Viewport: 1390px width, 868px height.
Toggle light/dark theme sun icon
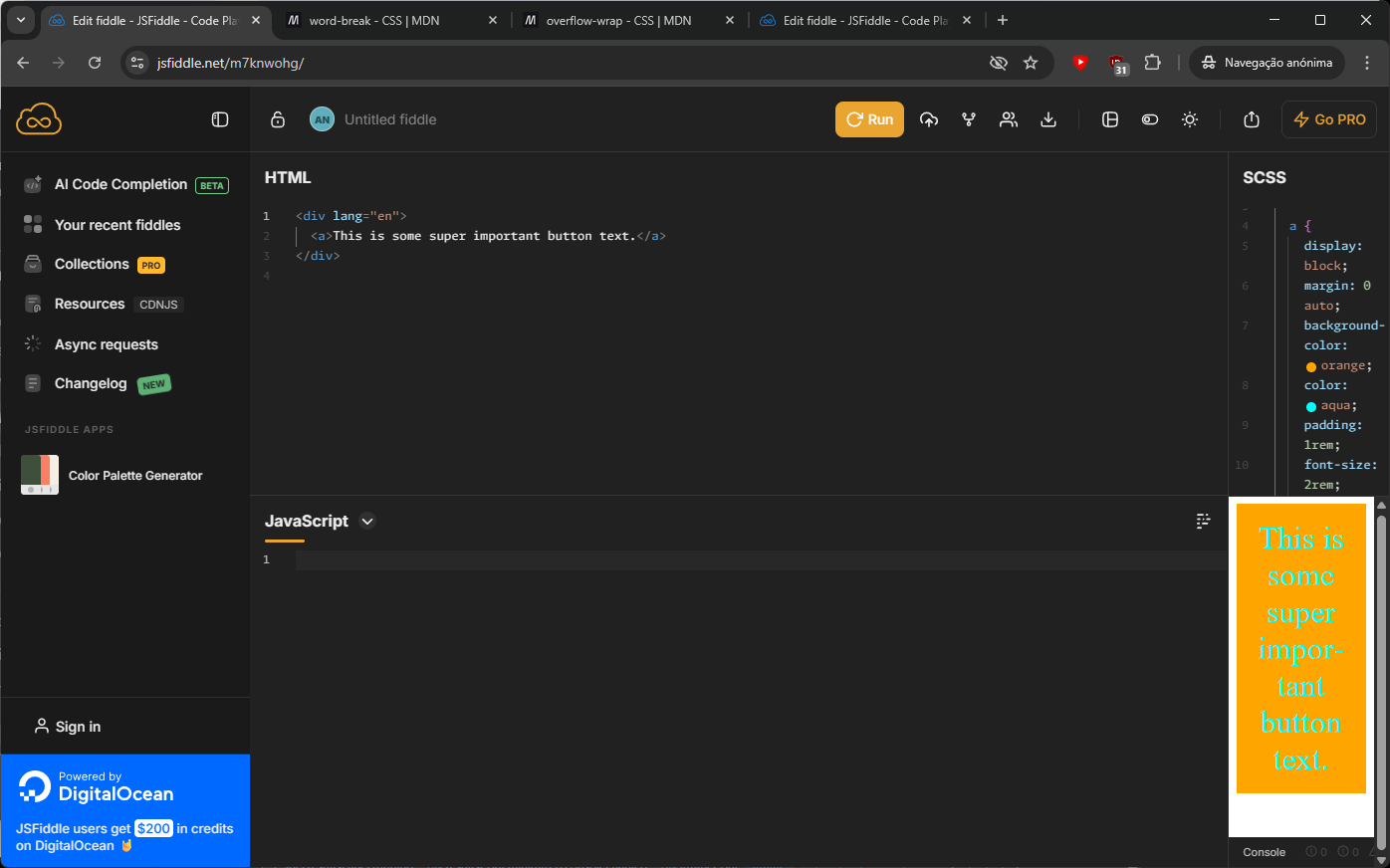click(x=1190, y=119)
